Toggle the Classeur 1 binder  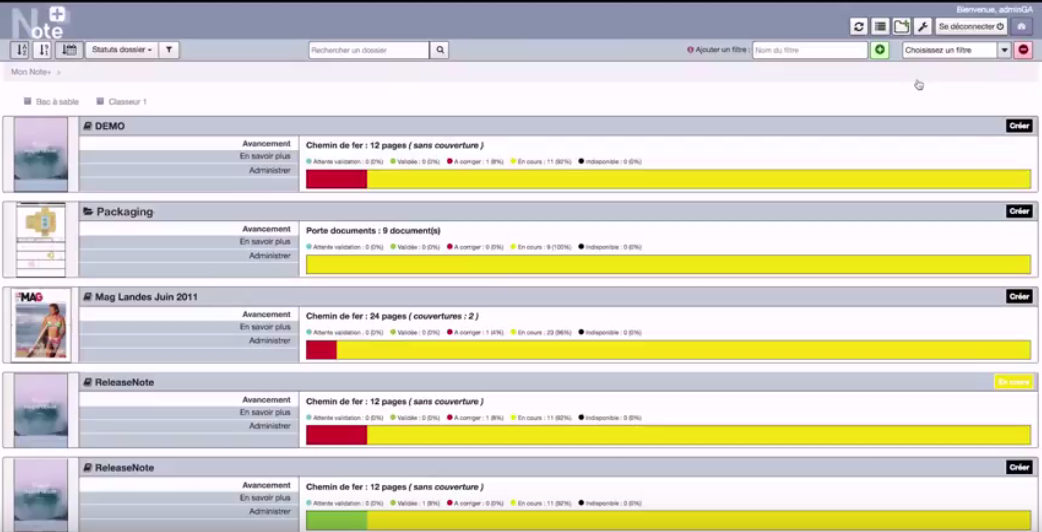pos(100,101)
